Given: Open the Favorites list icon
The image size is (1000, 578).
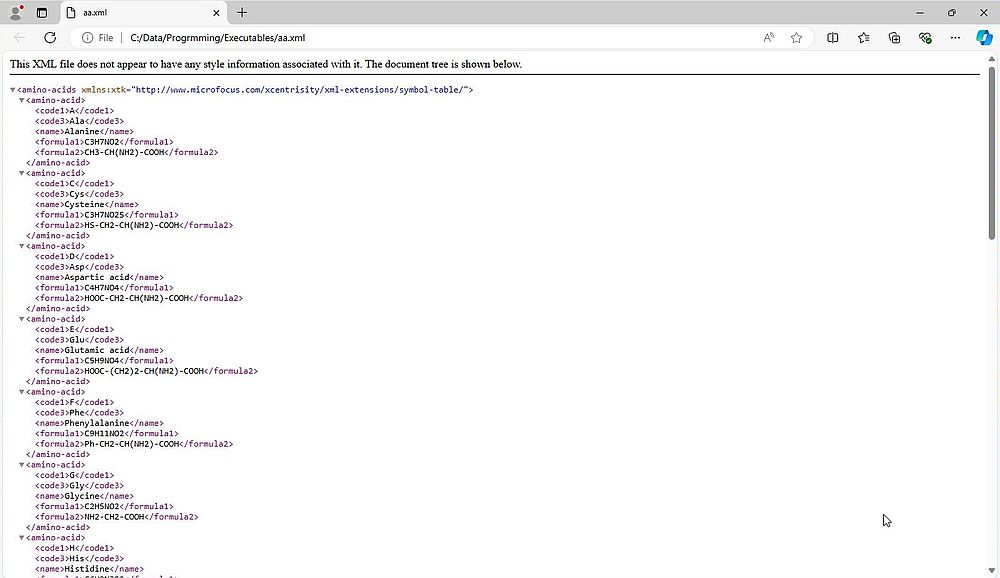Looking at the screenshot, I should (864, 38).
